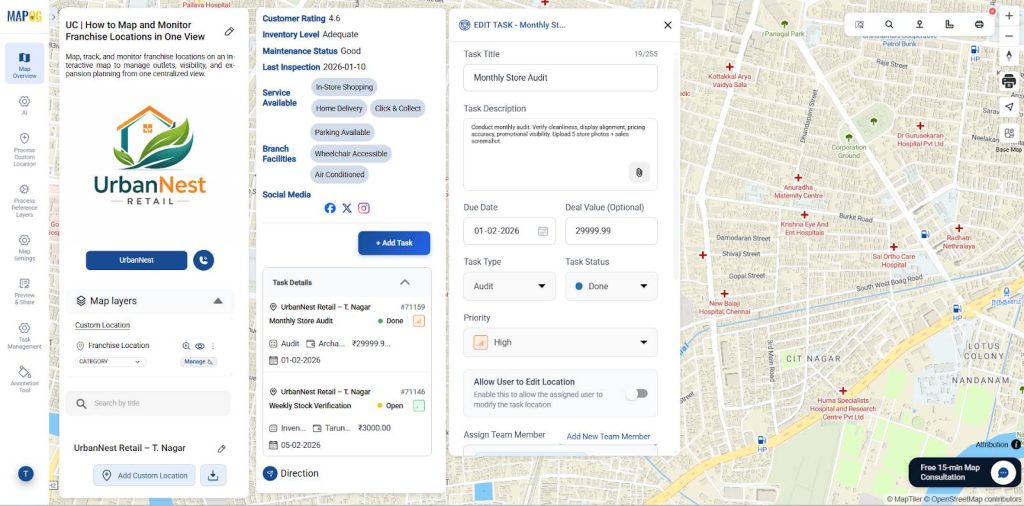Click into the Task Description text area
Image resolution: width=1024 pixels, height=506 pixels.
(560, 154)
